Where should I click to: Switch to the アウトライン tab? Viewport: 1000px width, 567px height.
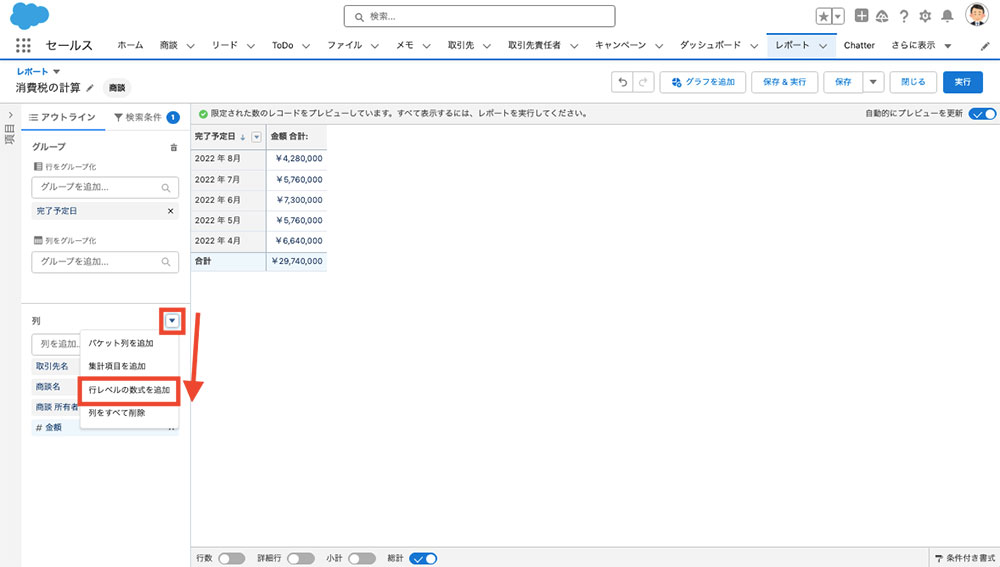(x=62, y=117)
